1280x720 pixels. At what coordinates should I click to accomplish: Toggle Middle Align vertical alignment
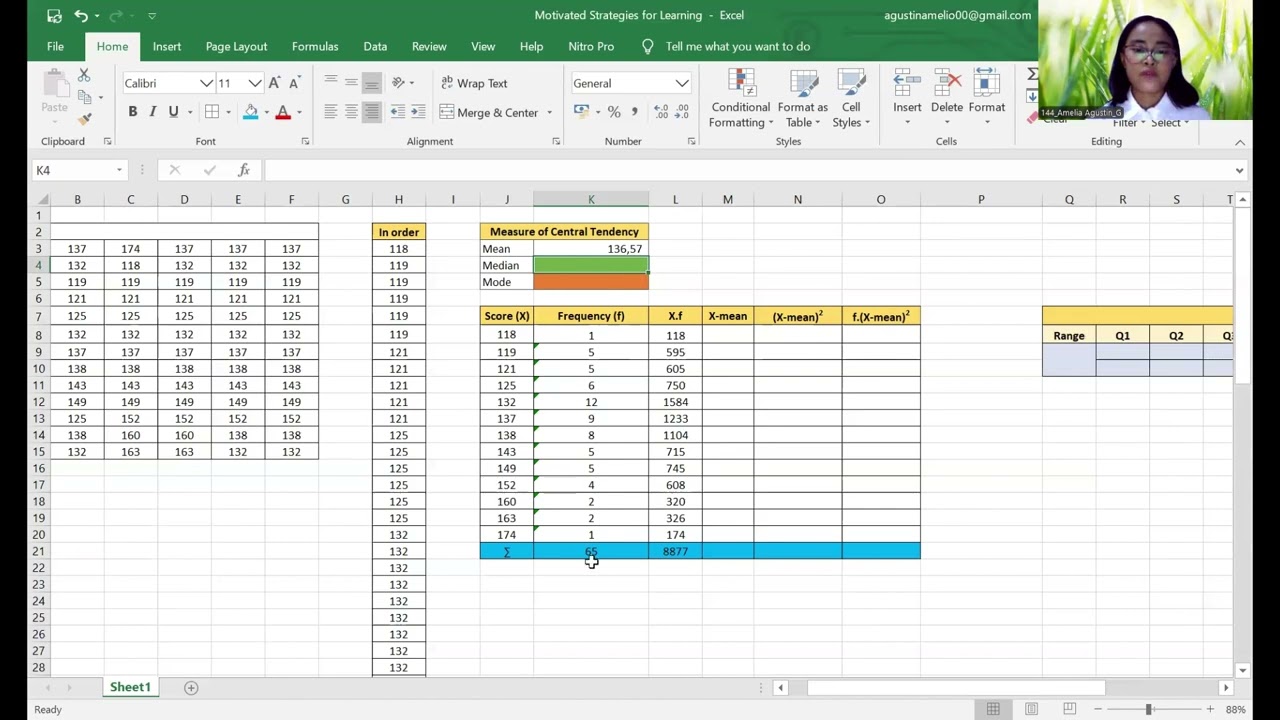click(351, 83)
